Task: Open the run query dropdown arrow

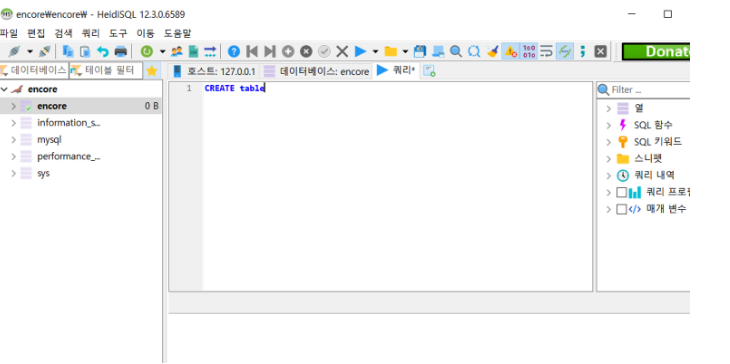Action: point(375,51)
